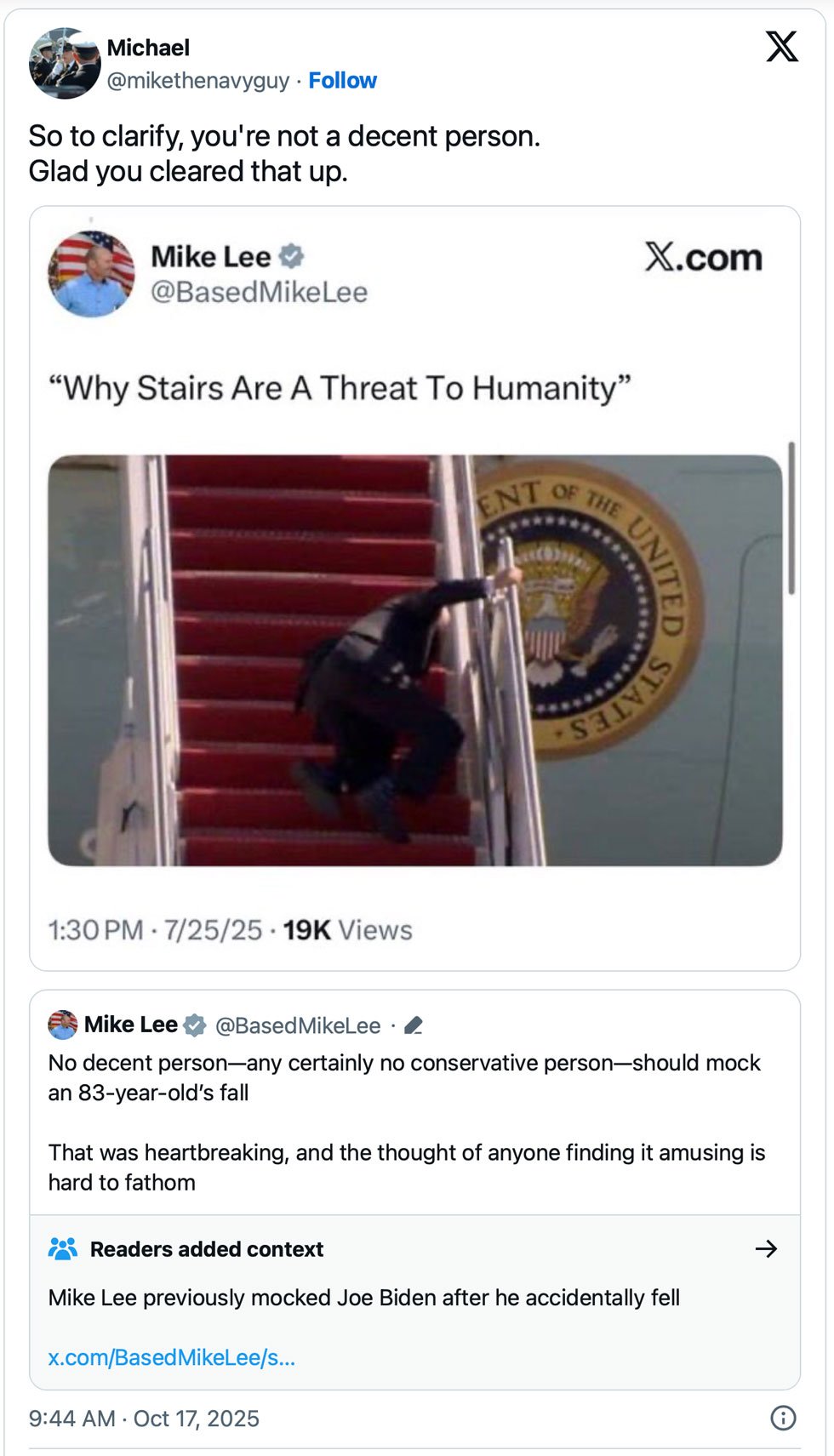Open the 9:44 AM Oct 17, 2025 timestamp
The height and width of the screenshot is (1456, 834).
[x=144, y=1419]
